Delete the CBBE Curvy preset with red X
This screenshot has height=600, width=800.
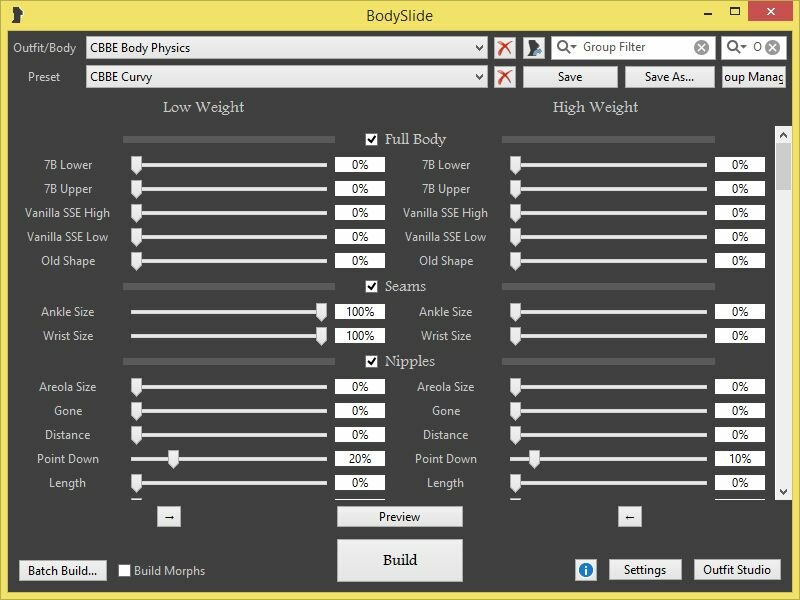(x=505, y=77)
